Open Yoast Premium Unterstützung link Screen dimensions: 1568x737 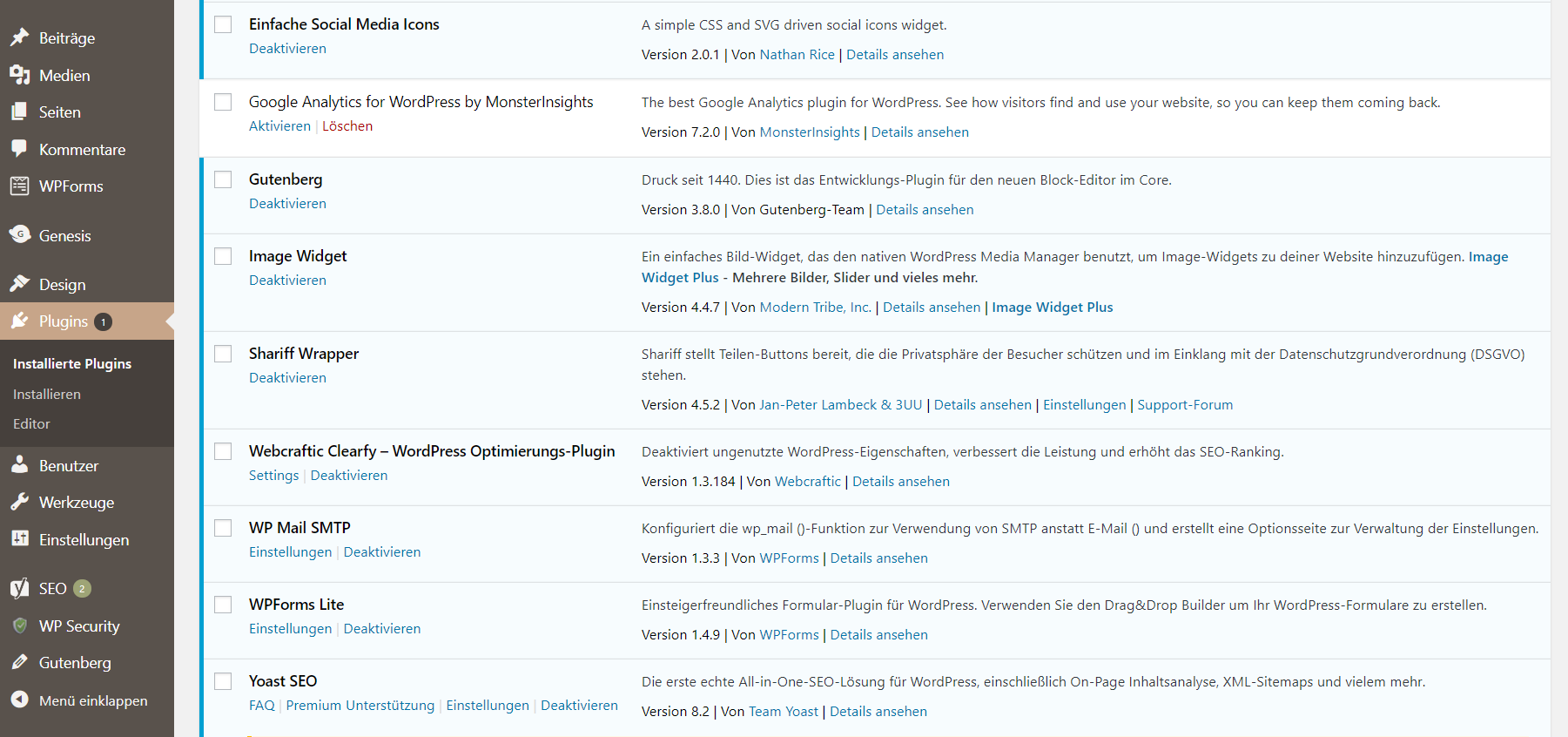point(360,706)
